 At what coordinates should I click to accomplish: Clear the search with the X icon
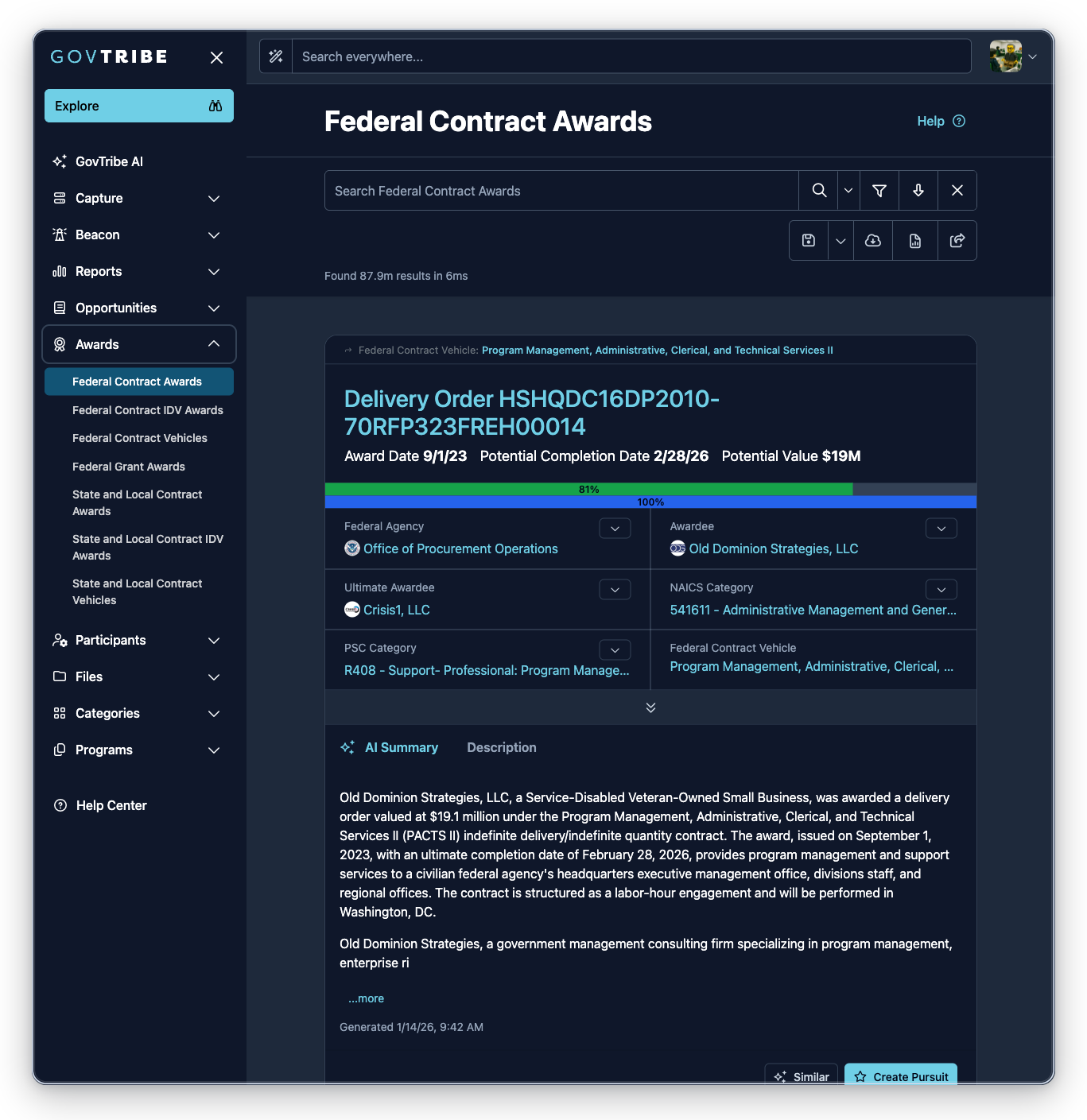pyautogui.click(x=957, y=191)
